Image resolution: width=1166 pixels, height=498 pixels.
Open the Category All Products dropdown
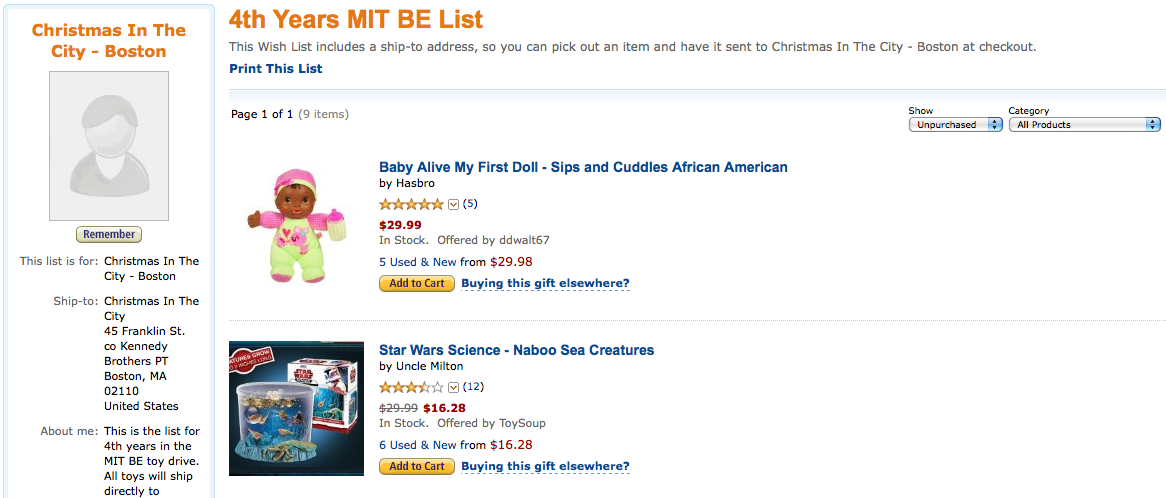(x=1084, y=125)
